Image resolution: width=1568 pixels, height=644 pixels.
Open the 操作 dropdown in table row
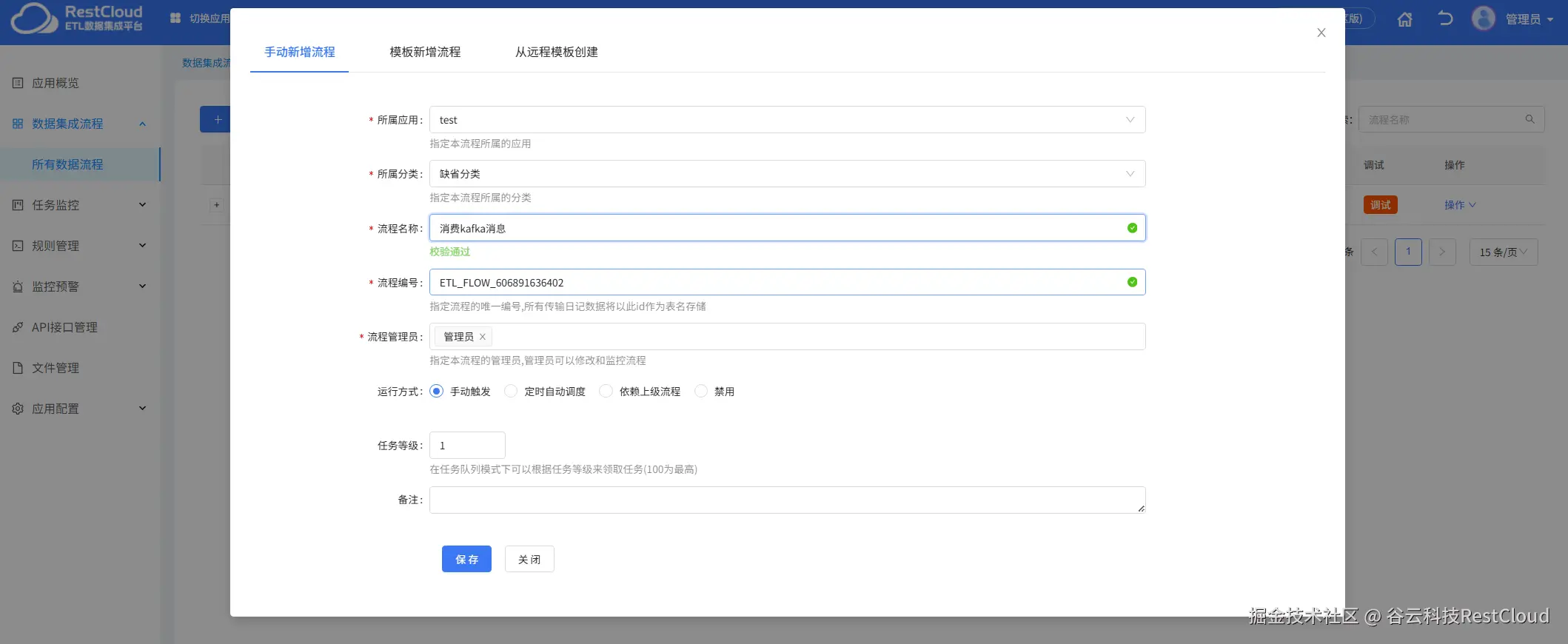coord(1460,205)
